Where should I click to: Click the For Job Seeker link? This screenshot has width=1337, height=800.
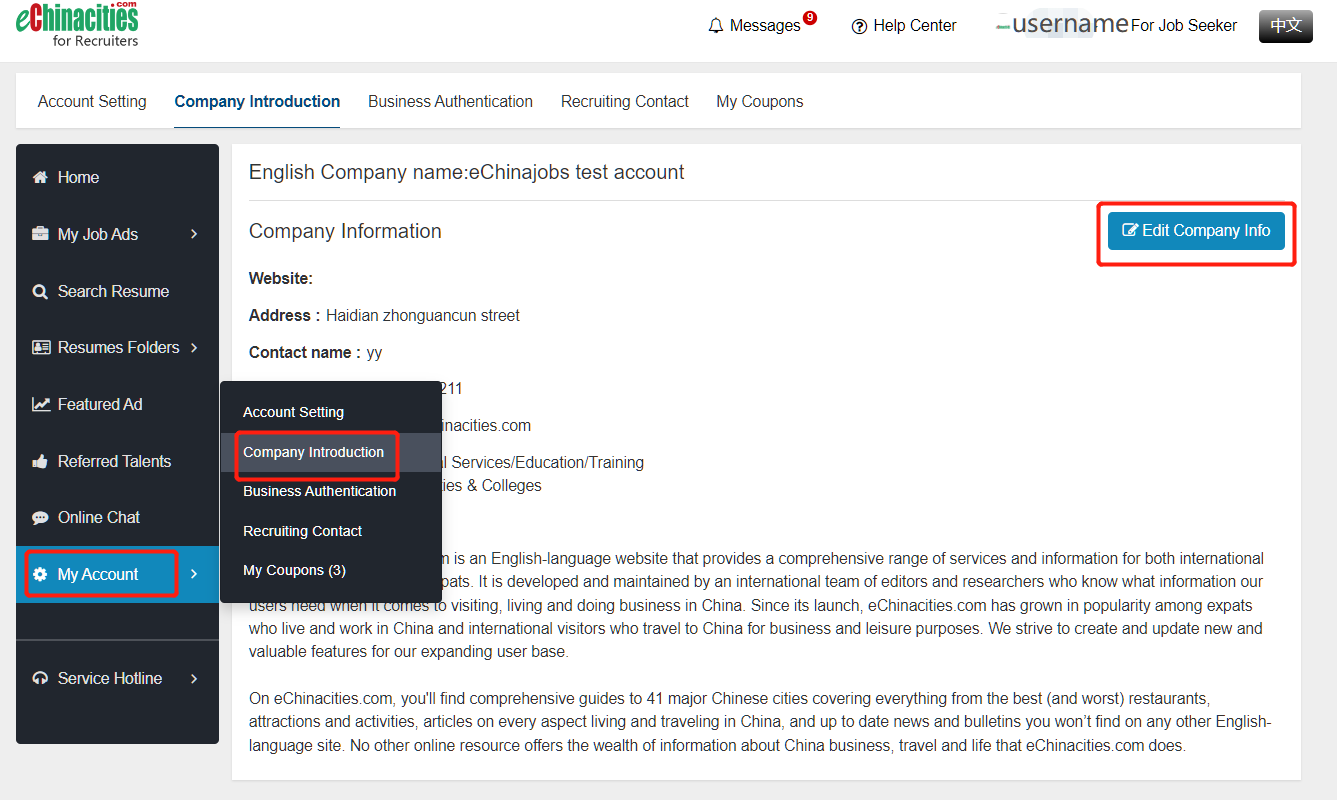(1184, 26)
